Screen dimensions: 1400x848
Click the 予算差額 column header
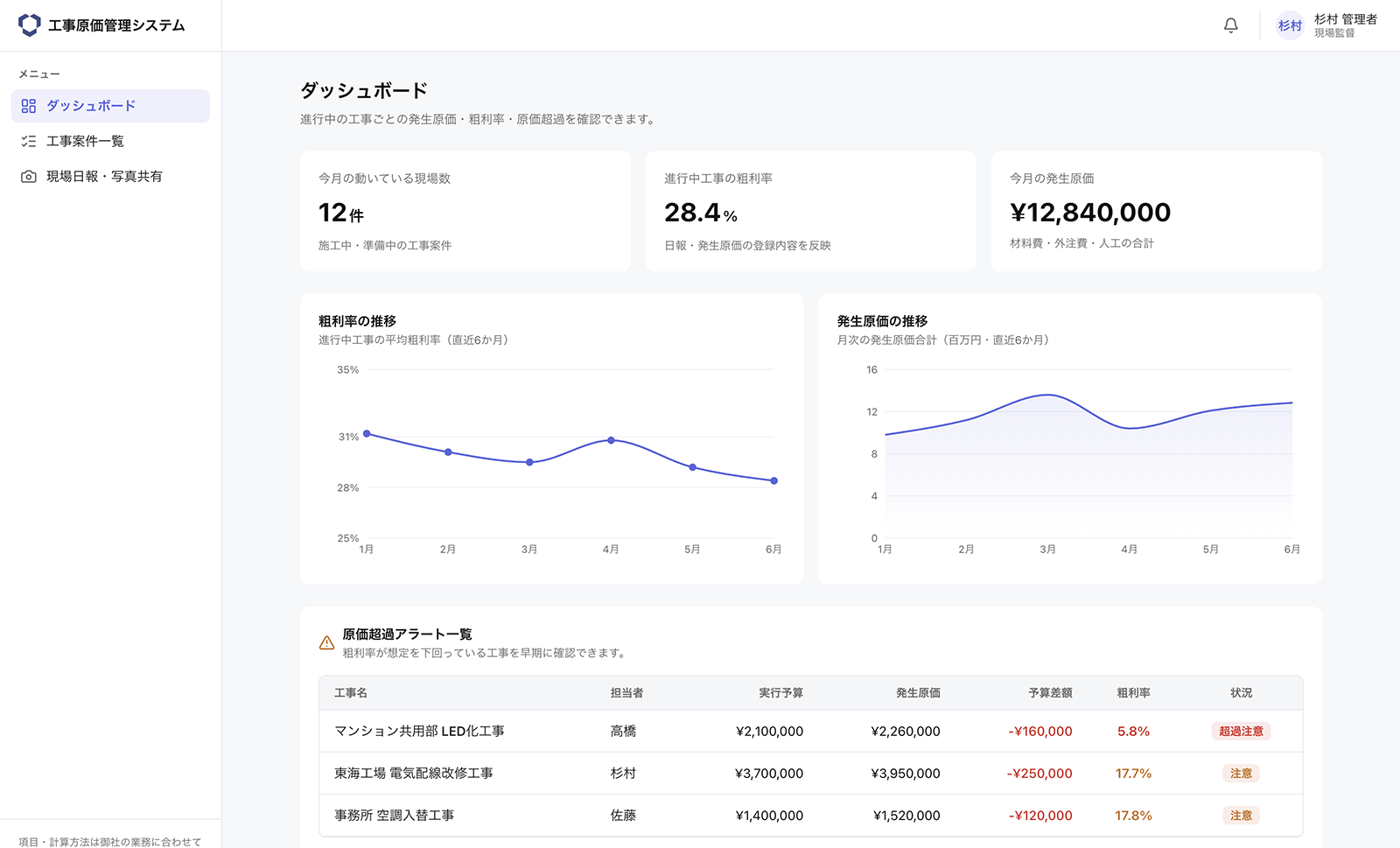1050,692
